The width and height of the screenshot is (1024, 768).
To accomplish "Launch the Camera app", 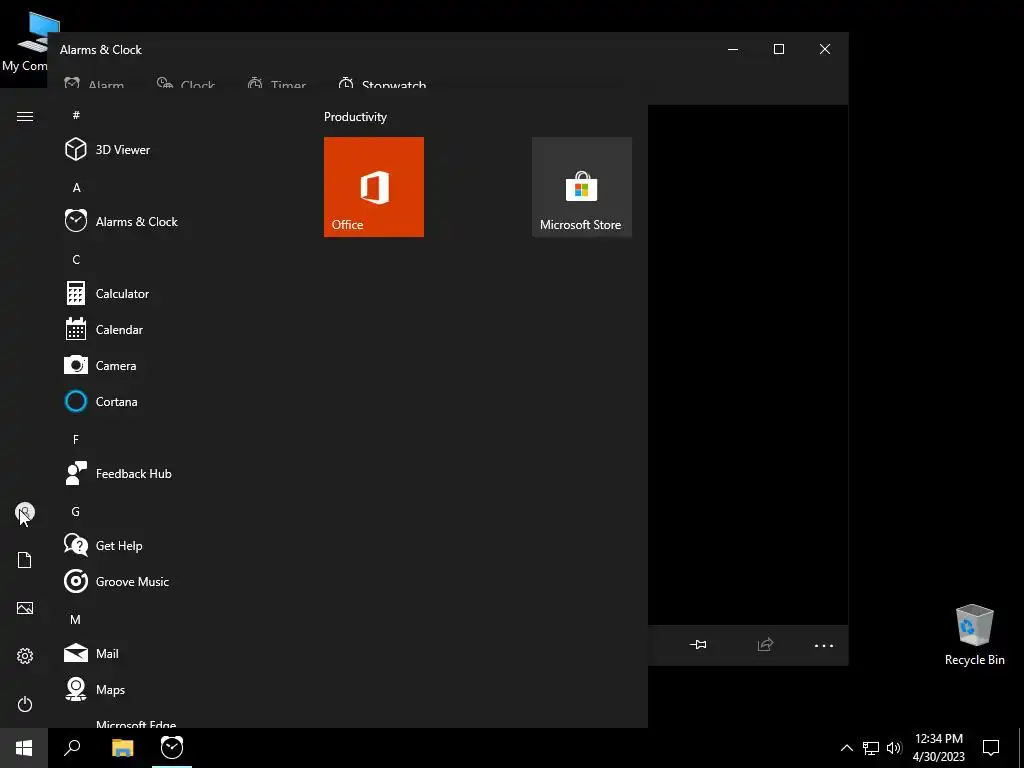I will point(176,365).
